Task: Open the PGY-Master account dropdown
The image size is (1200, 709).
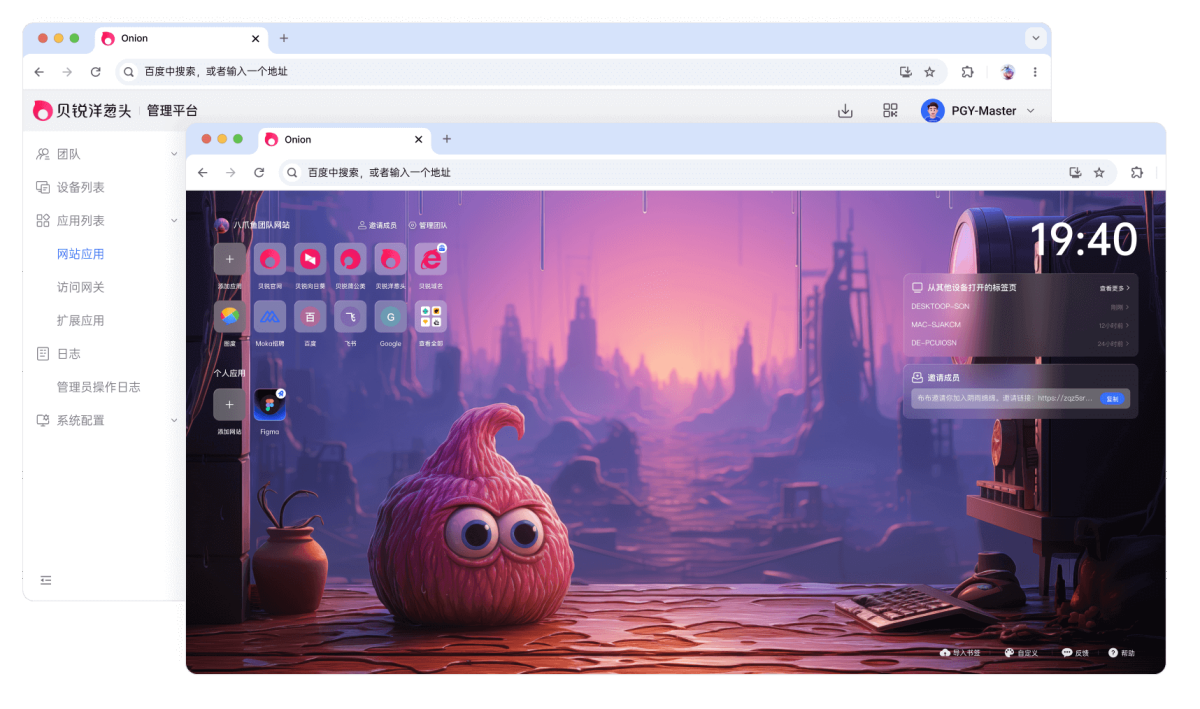Action: pos(980,111)
